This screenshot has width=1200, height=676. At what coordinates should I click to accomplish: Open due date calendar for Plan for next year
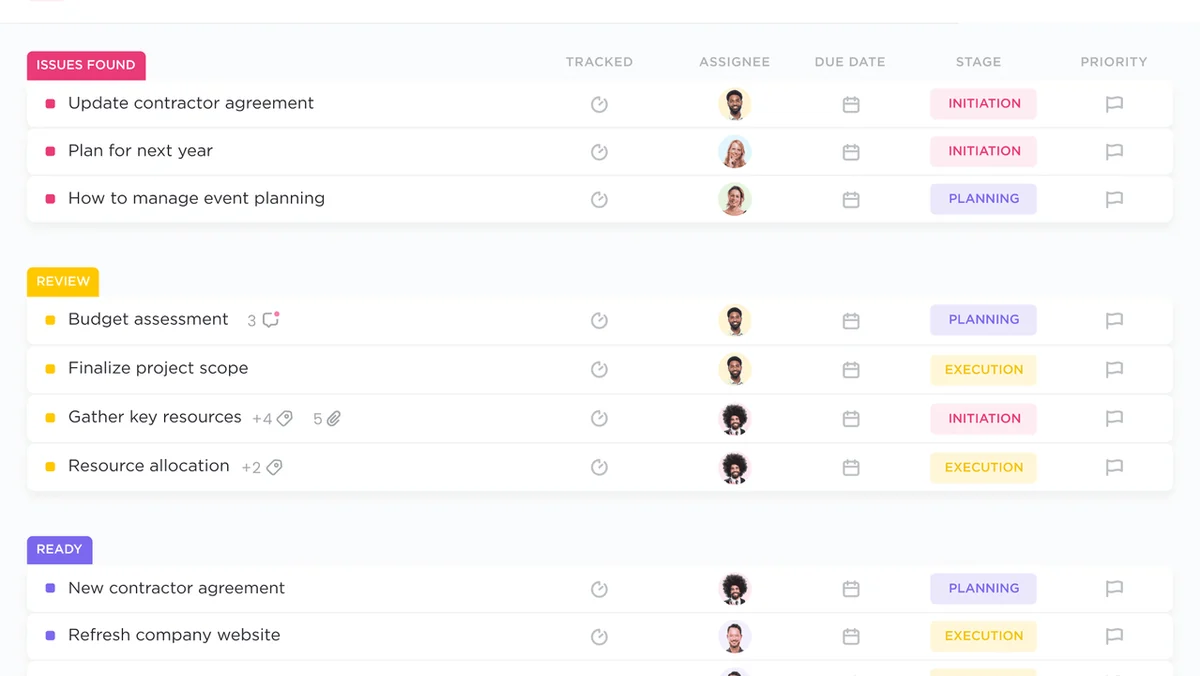tap(851, 152)
